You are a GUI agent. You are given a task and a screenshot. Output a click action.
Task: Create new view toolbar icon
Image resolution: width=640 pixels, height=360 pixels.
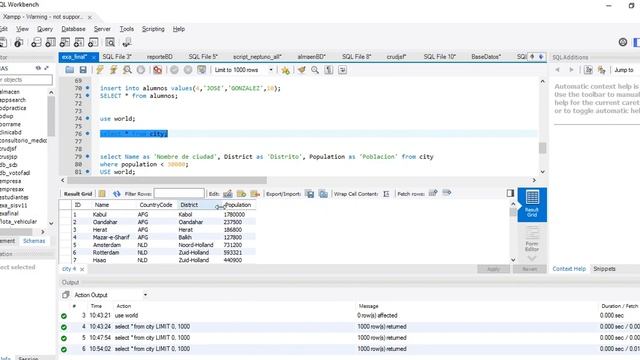tap(65, 42)
